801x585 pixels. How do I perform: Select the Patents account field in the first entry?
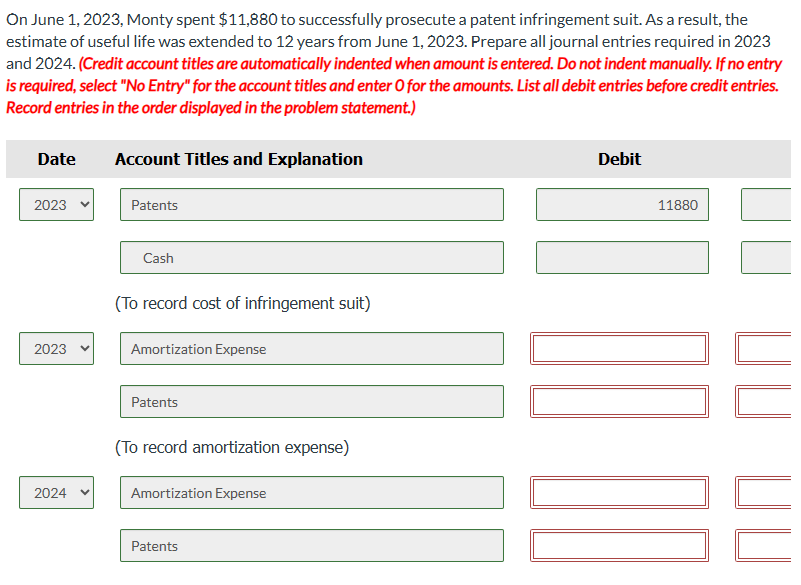click(x=311, y=204)
